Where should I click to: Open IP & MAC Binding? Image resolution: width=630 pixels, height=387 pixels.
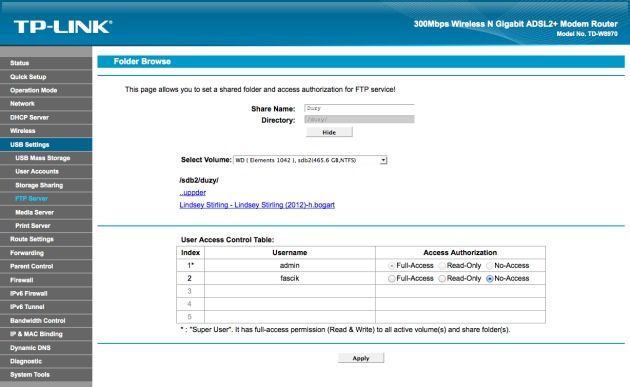(x=46, y=334)
